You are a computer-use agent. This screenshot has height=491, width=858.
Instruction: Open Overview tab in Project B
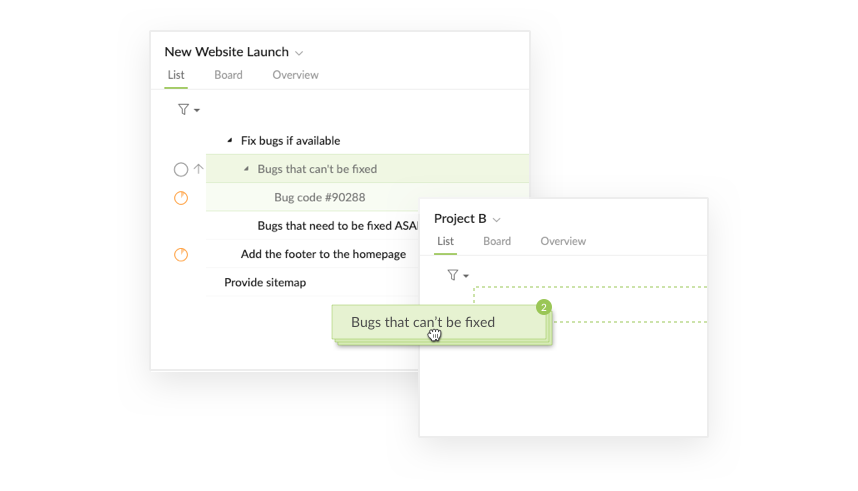[x=563, y=241]
